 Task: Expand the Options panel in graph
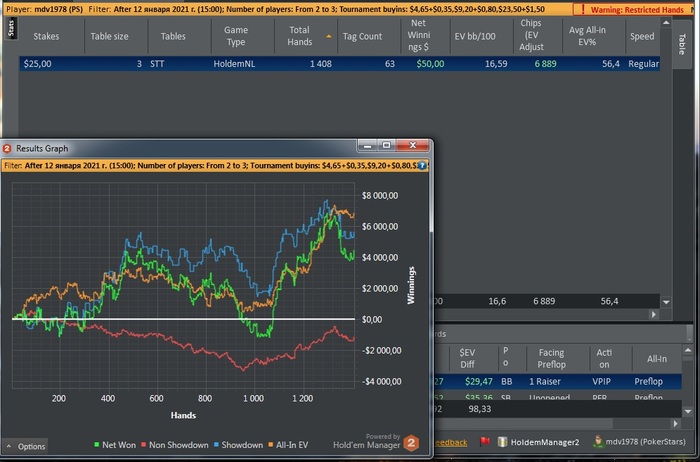pyautogui.click(x=25, y=446)
